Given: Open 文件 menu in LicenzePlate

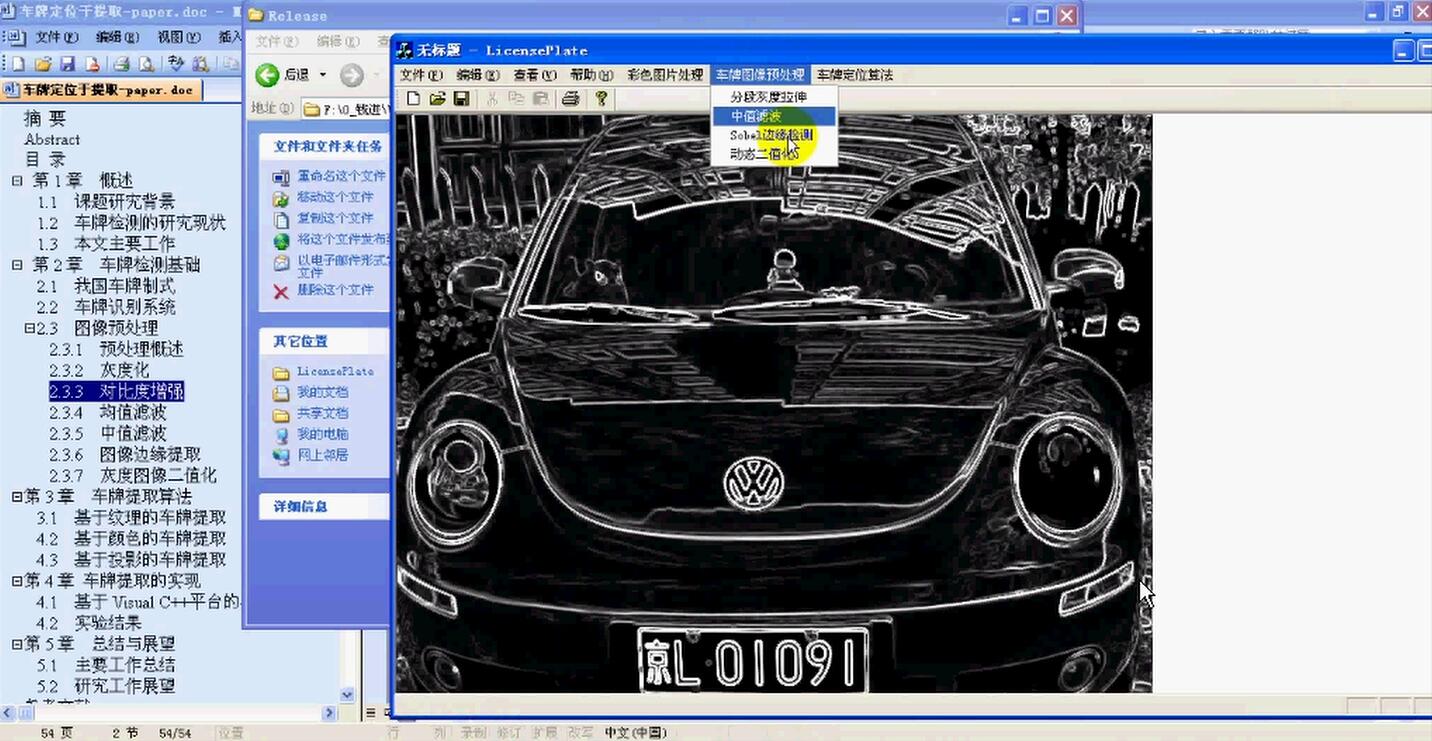Looking at the screenshot, I should click(x=421, y=75).
